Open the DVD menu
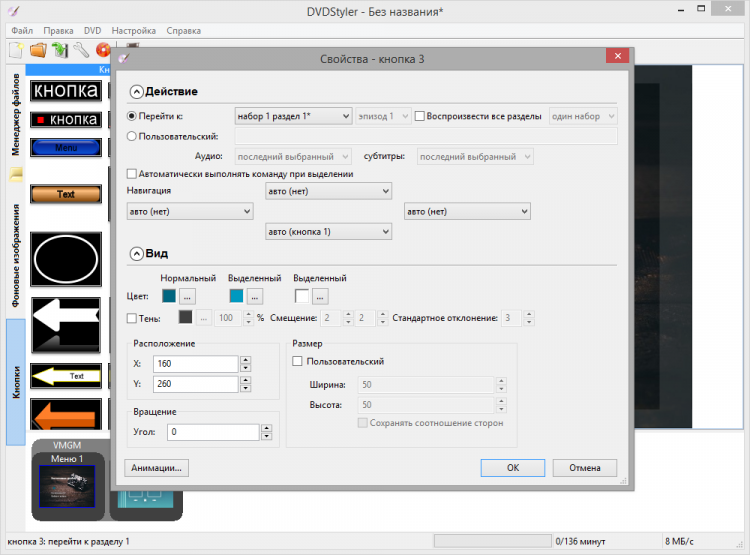750x555 pixels. (92, 31)
